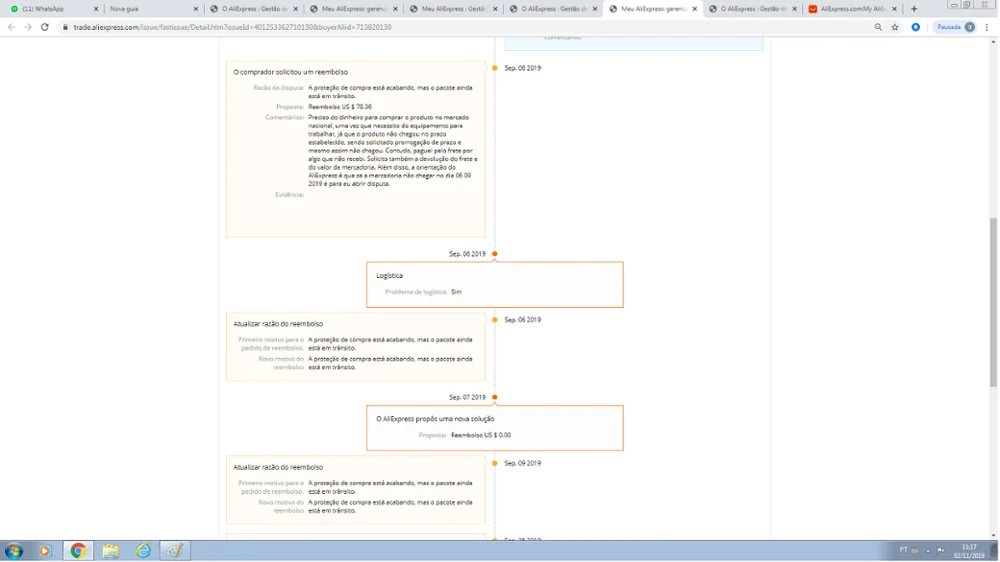Screen dimensions: 1000x562
Task: Click the 'Comentários:' label in refund request
Action: (x=284, y=117)
